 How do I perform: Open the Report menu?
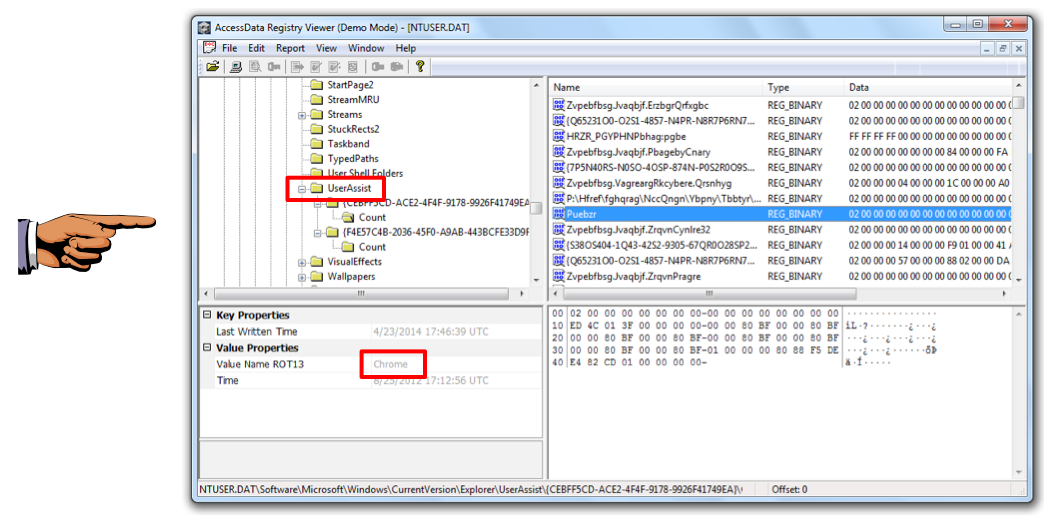point(290,48)
